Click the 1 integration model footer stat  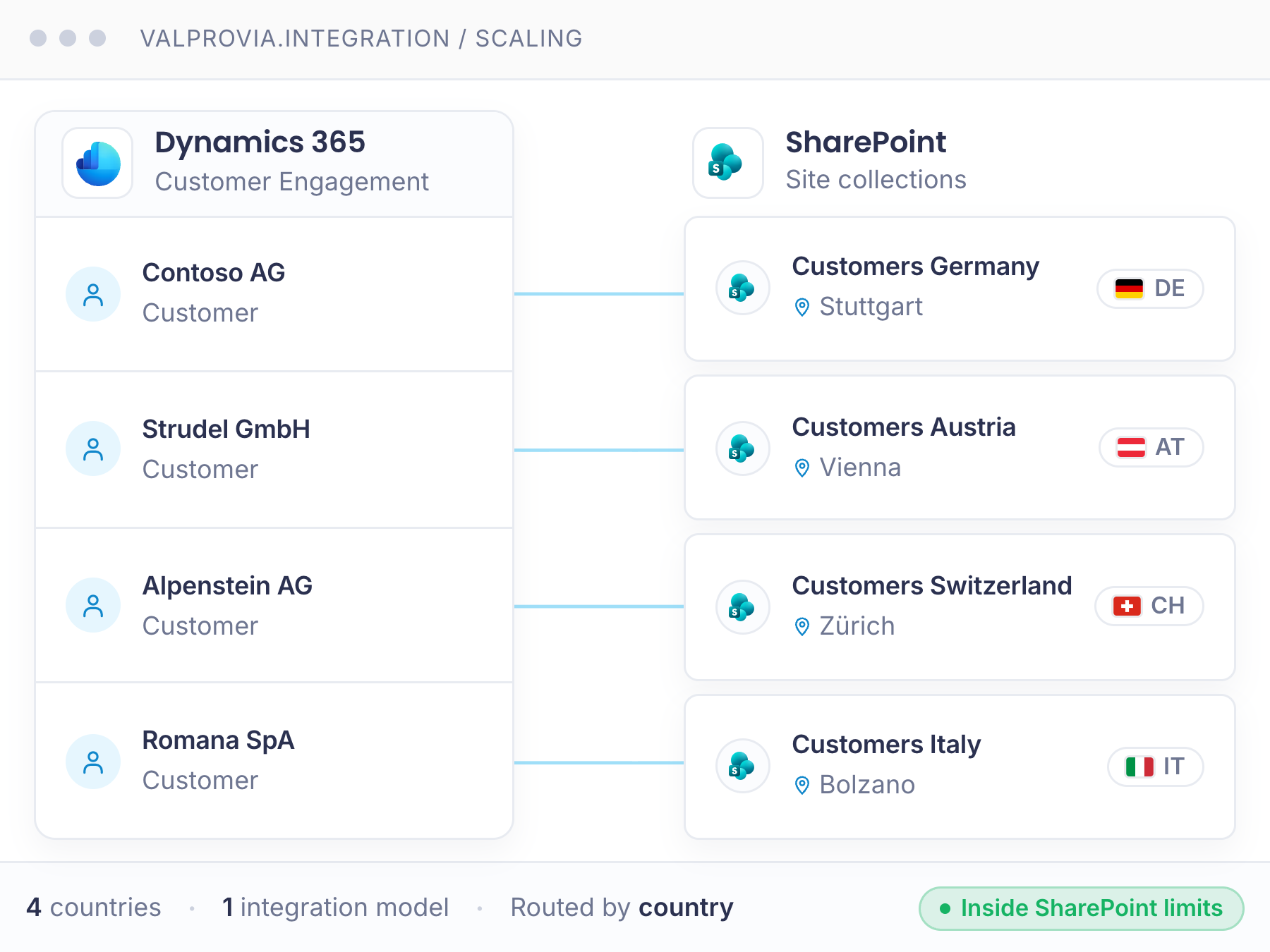(x=335, y=908)
